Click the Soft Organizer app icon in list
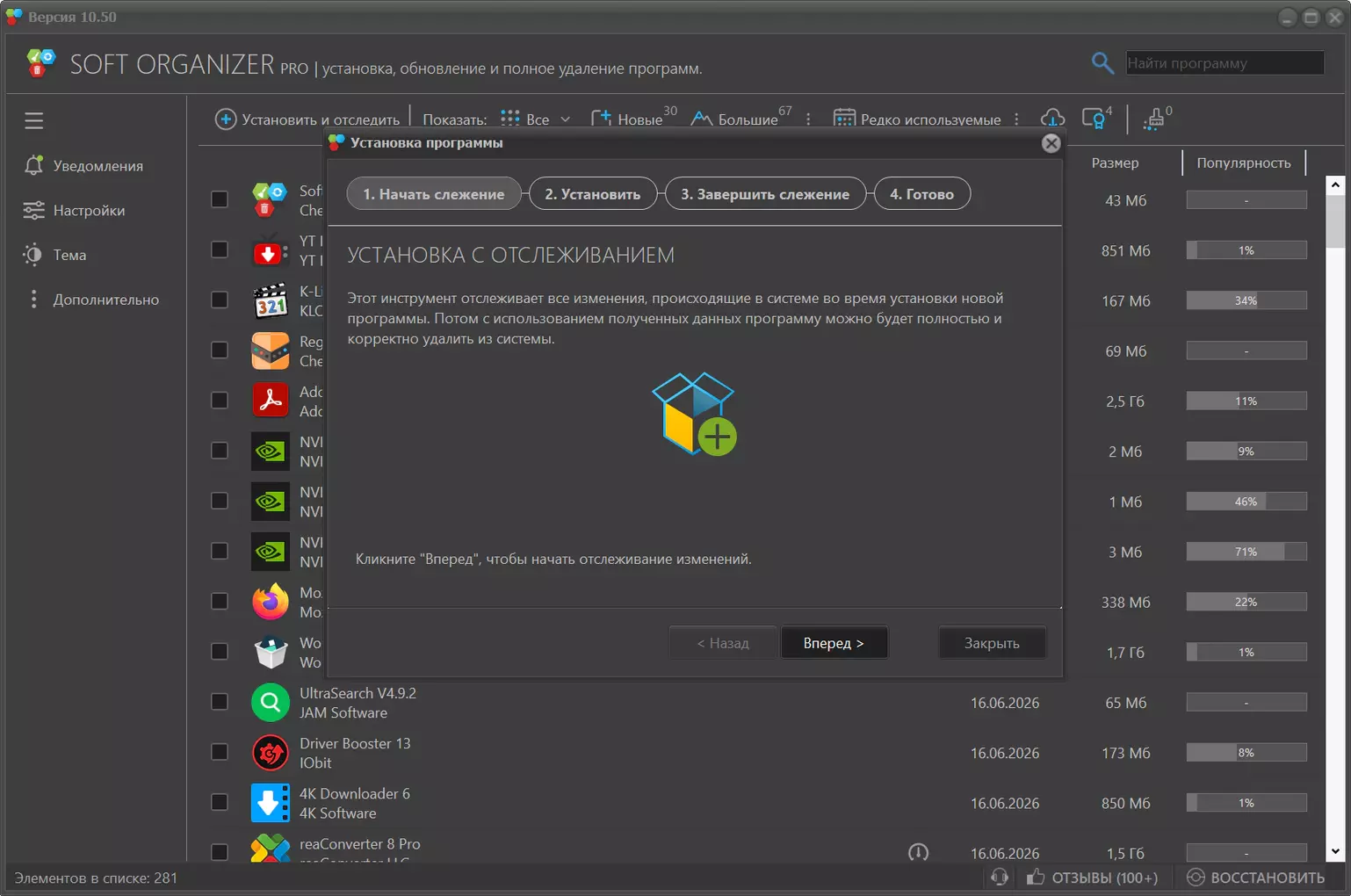This screenshot has width=1351, height=896. click(x=270, y=199)
